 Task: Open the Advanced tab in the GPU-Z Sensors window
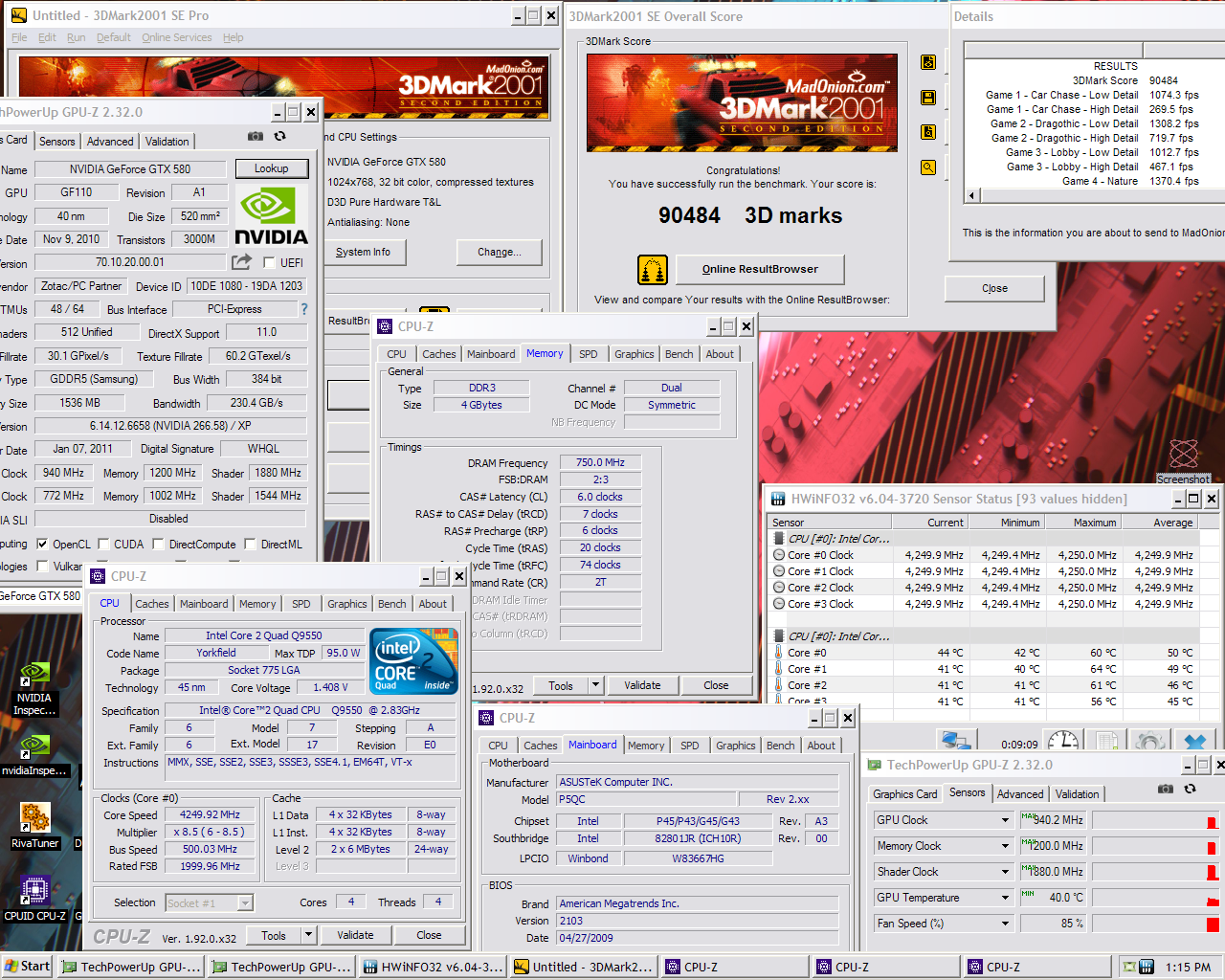[1020, 794]
